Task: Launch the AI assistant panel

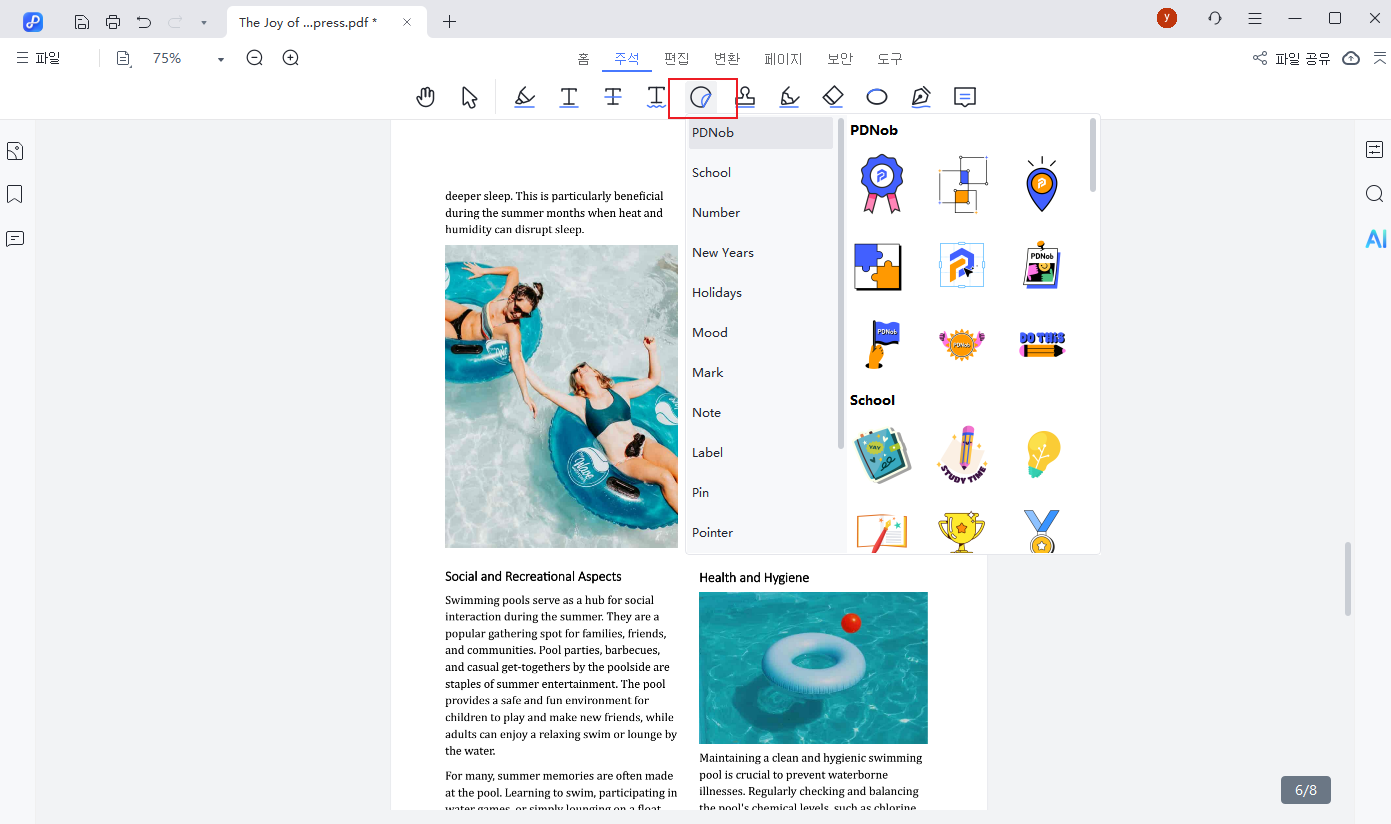Action: click(x=1376, y=238)
